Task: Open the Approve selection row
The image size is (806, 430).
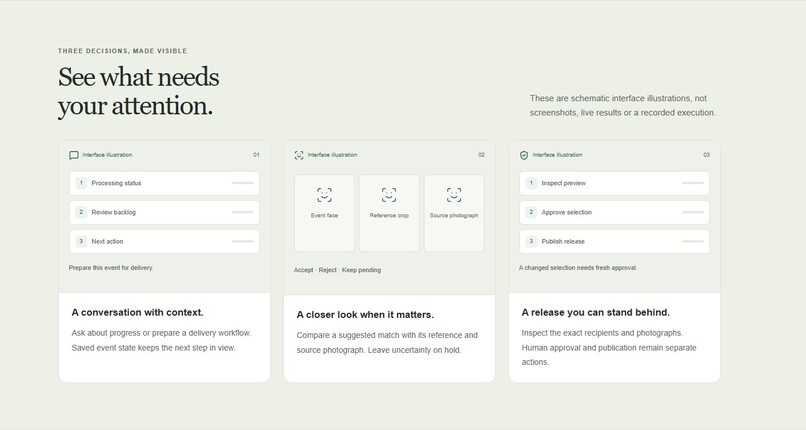Action: [614, 212]
